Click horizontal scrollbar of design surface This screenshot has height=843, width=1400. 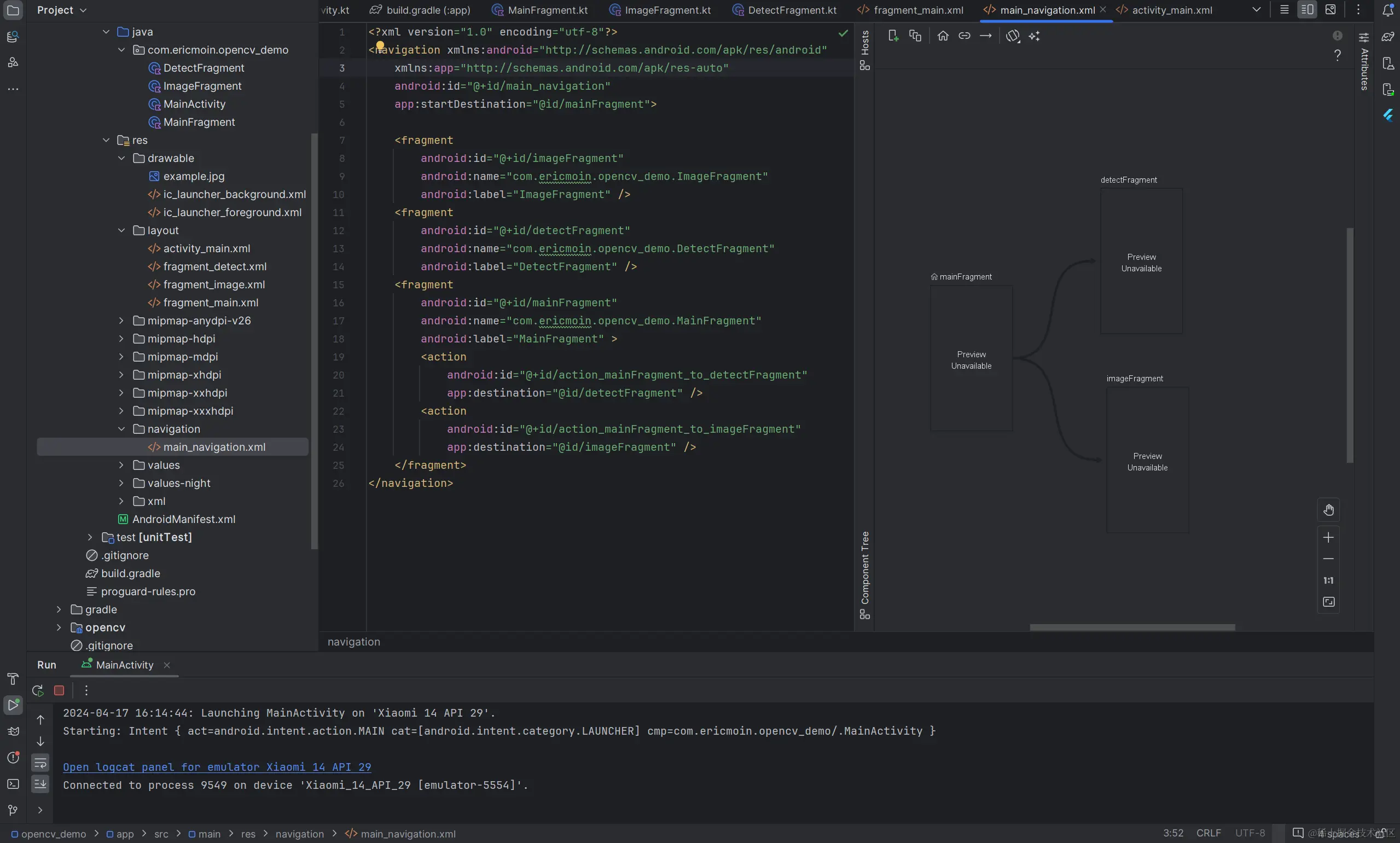pos(1132,627)
